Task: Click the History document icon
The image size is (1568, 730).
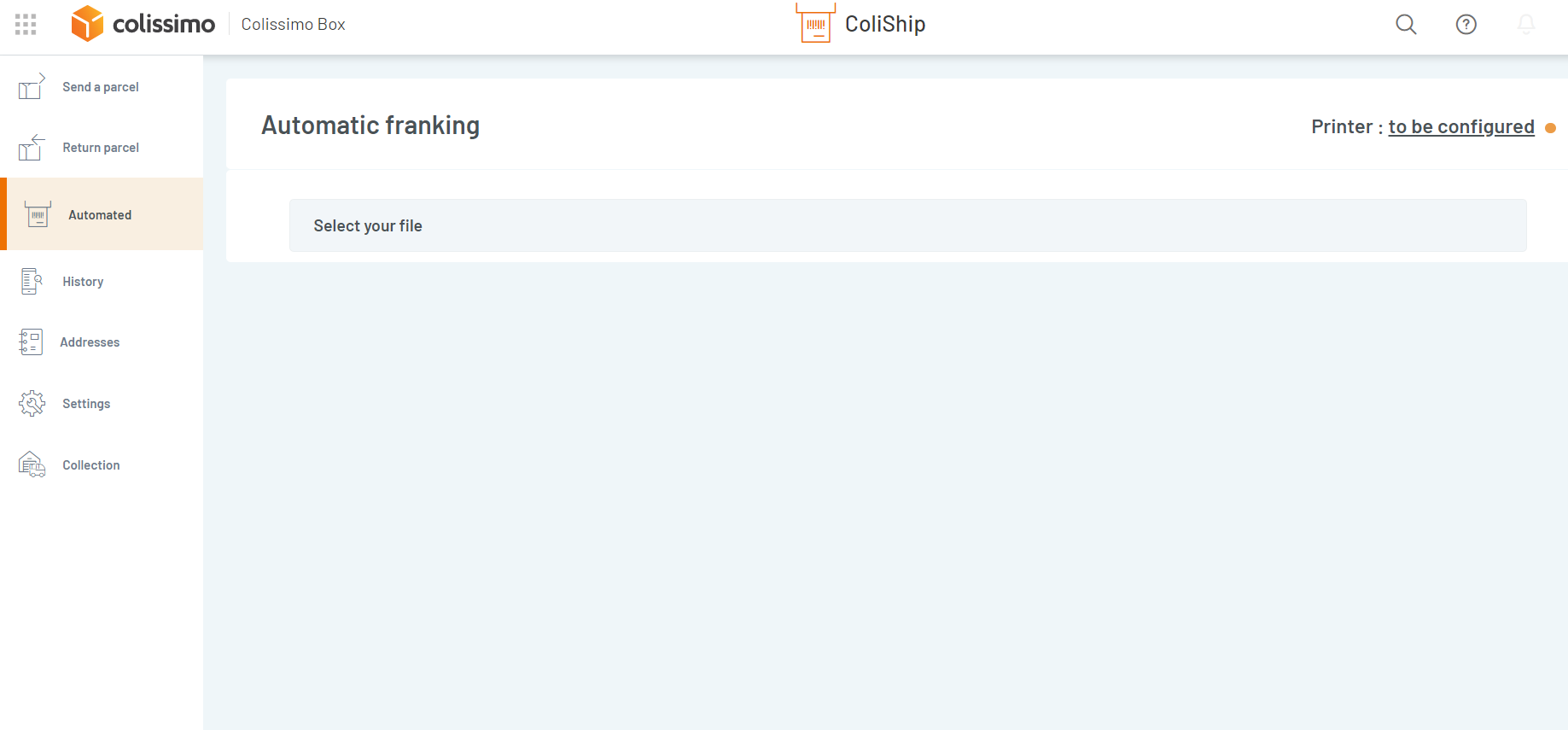Action: [32, 281]
